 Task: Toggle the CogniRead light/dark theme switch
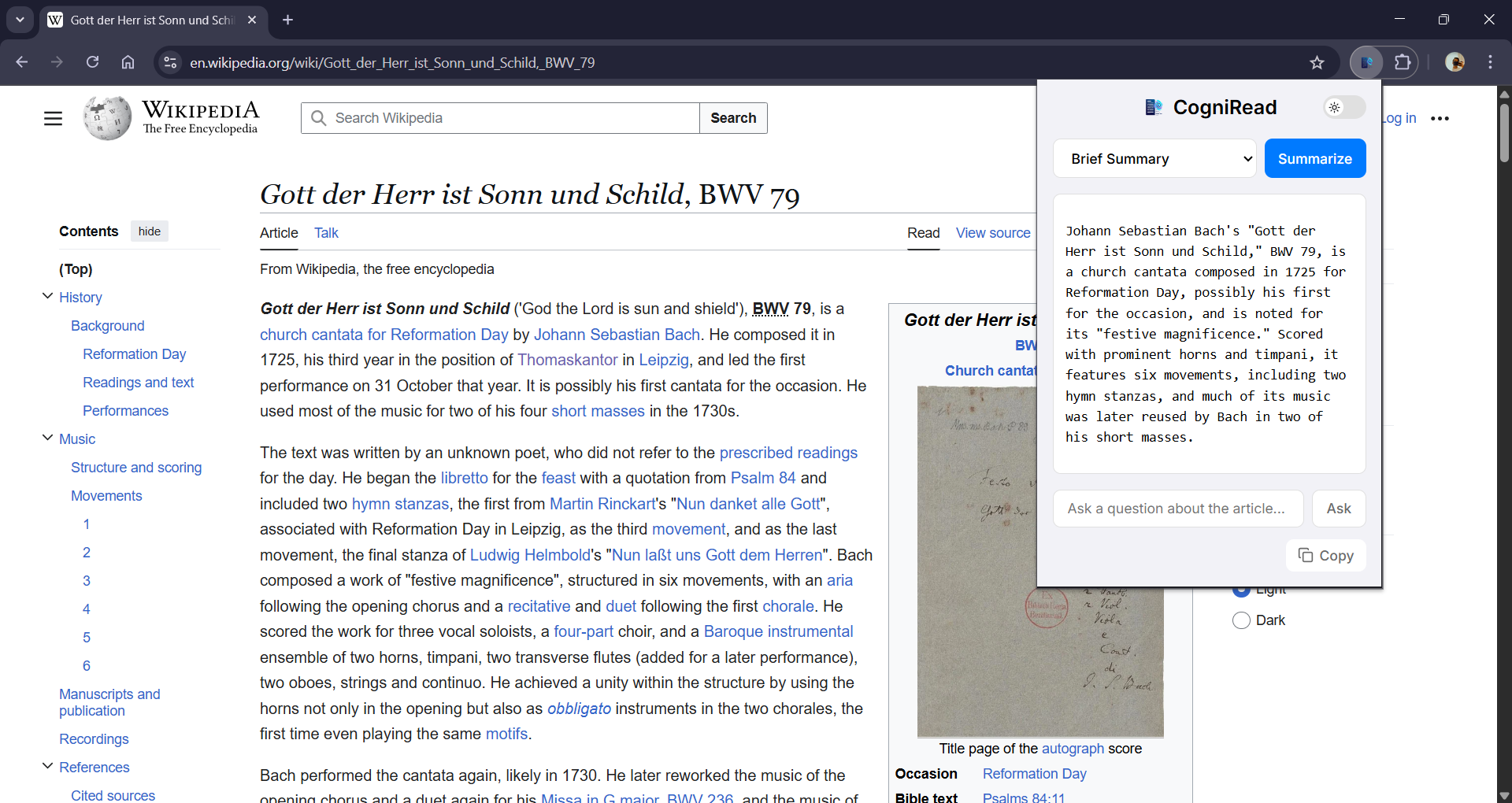(x=1344, y=107)
